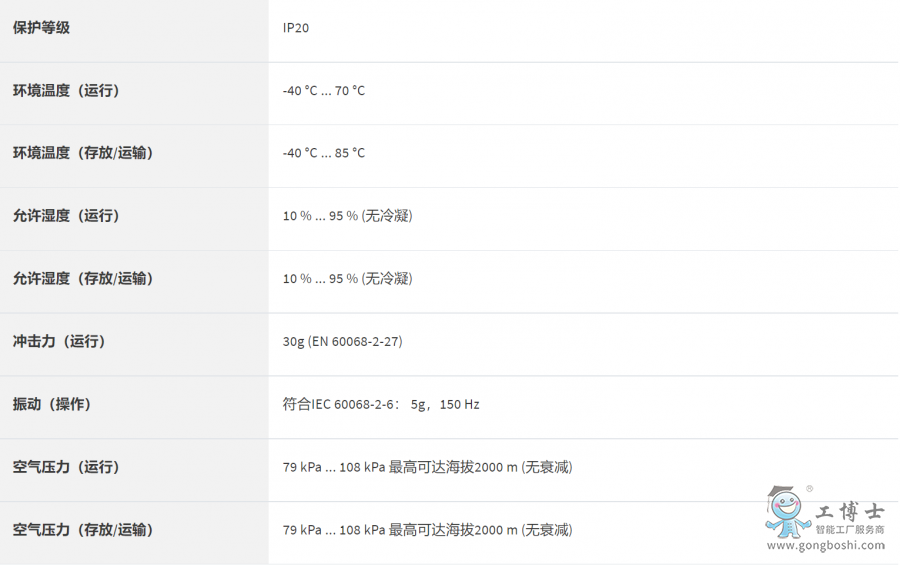Select the IP20 value cell

pos(296,28)
